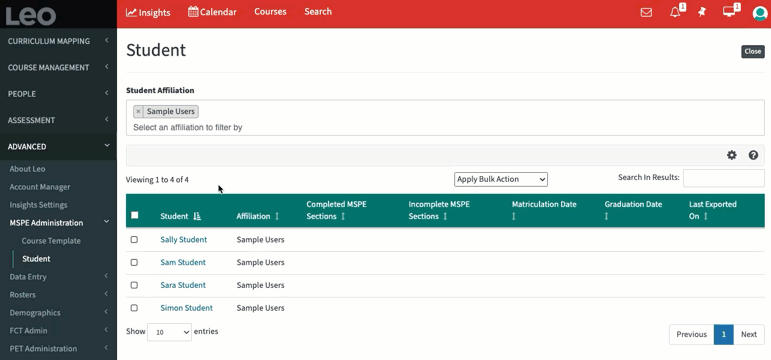Click 'Viewing 1 to 4 of 4' text
771x360 pixels.
pos(157,180)
